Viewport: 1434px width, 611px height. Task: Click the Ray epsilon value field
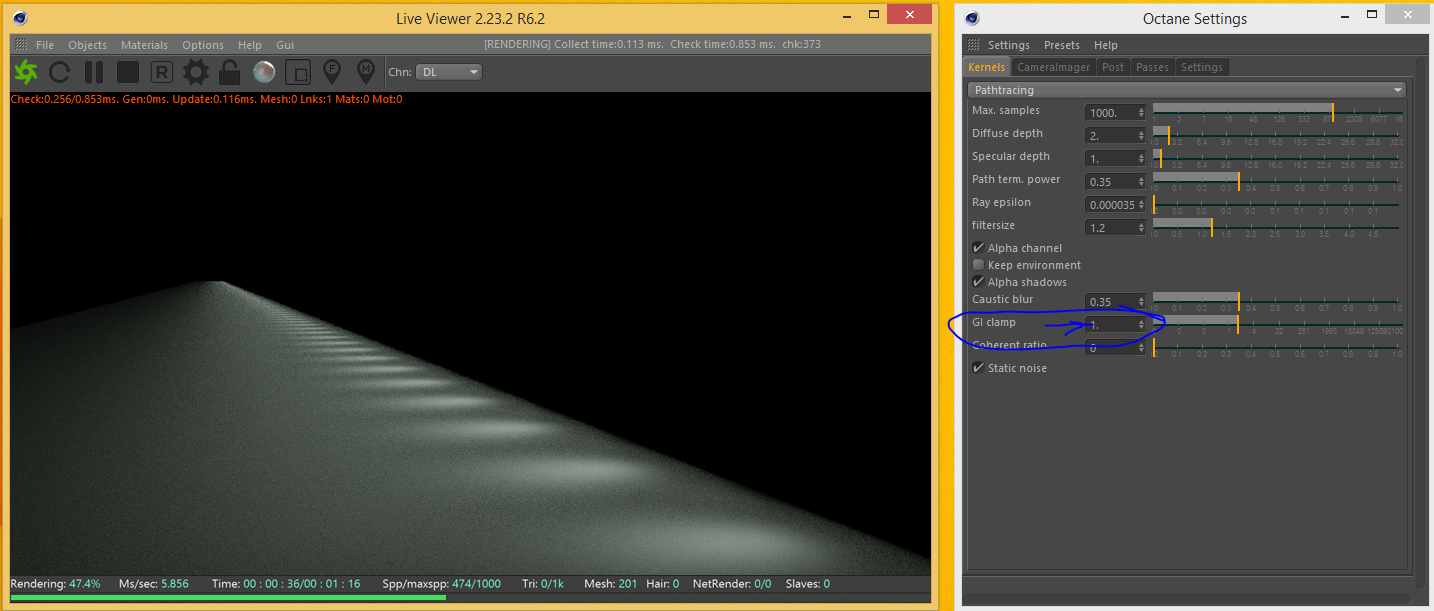coord(1116,205)
